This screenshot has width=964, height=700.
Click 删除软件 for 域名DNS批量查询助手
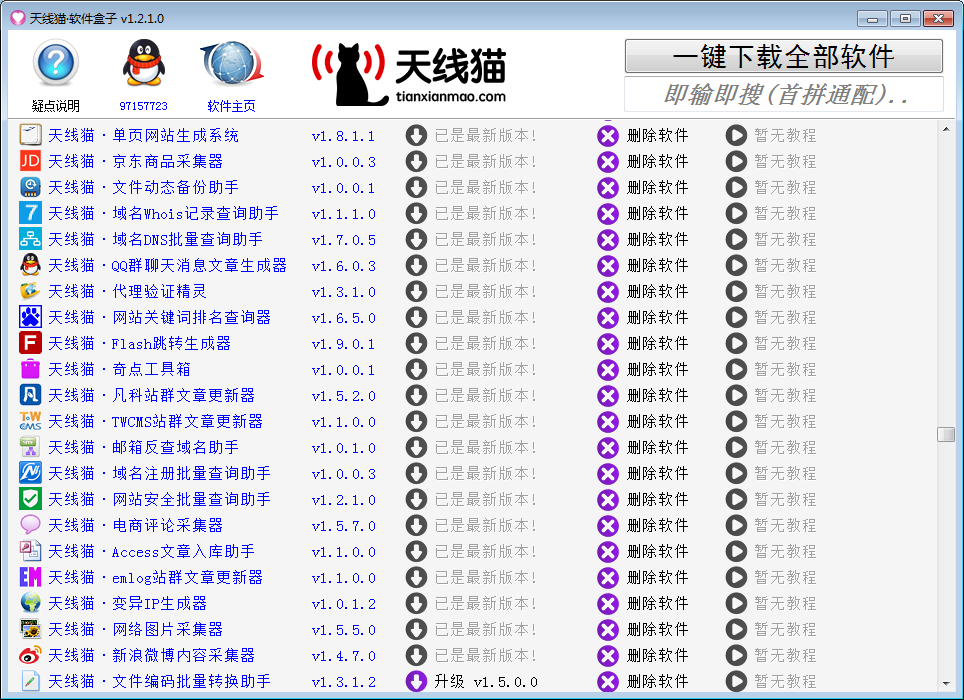point(657,239)
